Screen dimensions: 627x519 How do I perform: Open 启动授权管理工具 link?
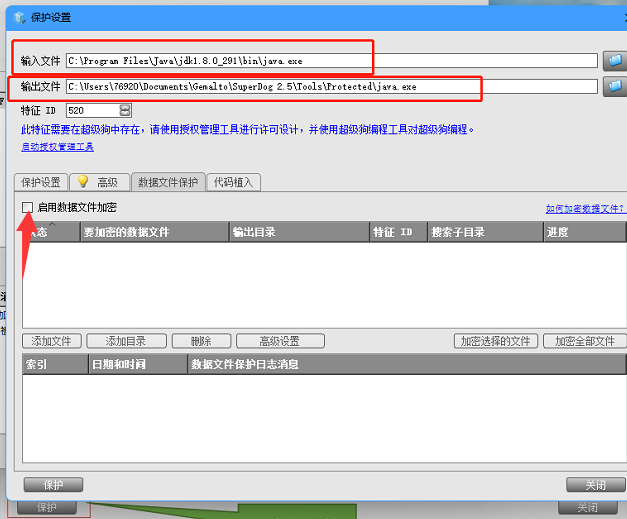point(58,147)
